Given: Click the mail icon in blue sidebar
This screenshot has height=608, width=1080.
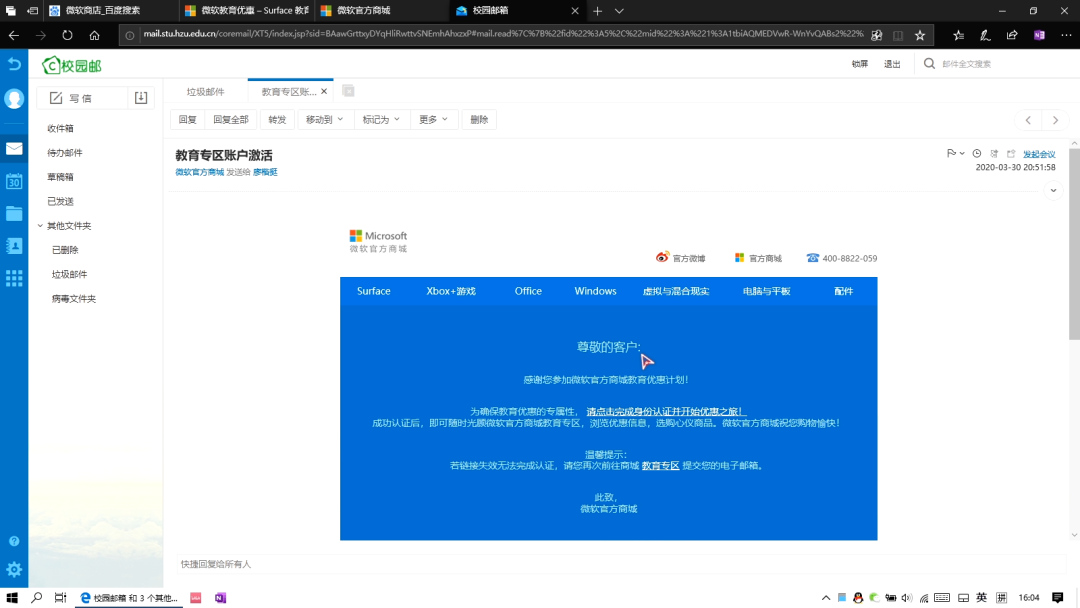Looking at the screenshot, I should click(x=14, y=149).
